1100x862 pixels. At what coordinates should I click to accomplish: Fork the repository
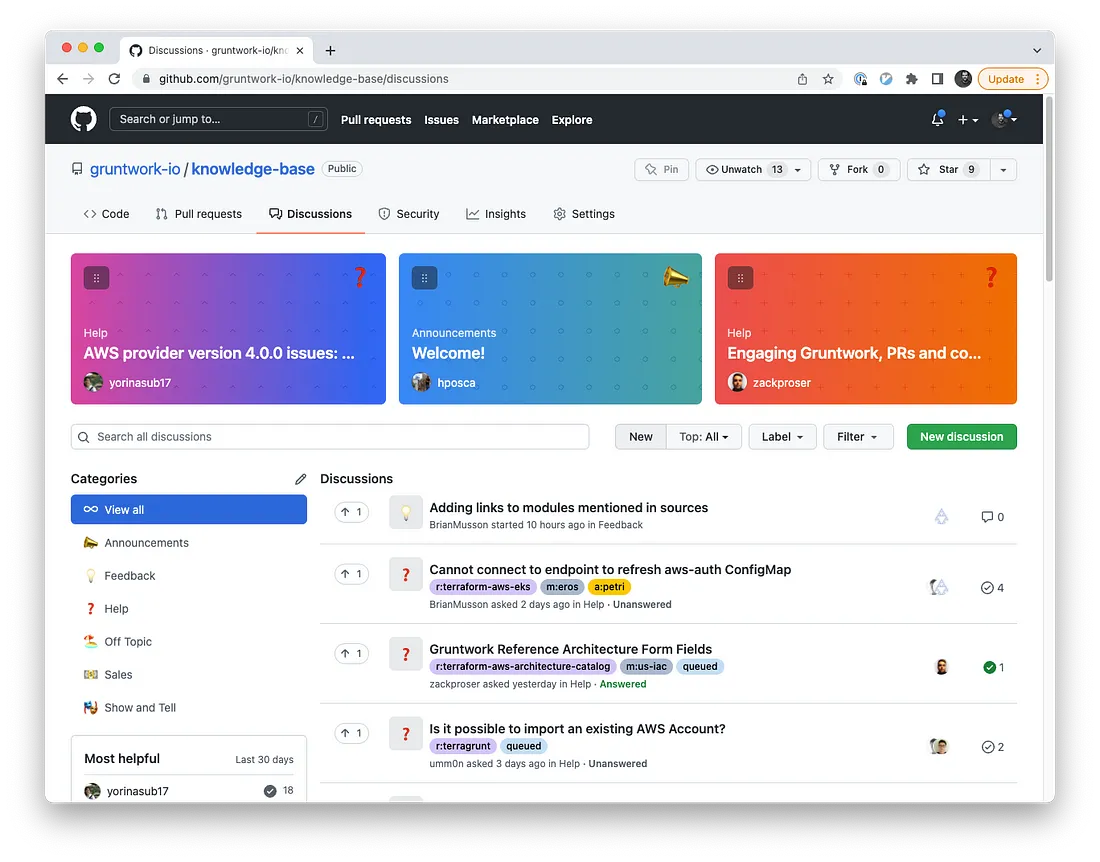859,170
